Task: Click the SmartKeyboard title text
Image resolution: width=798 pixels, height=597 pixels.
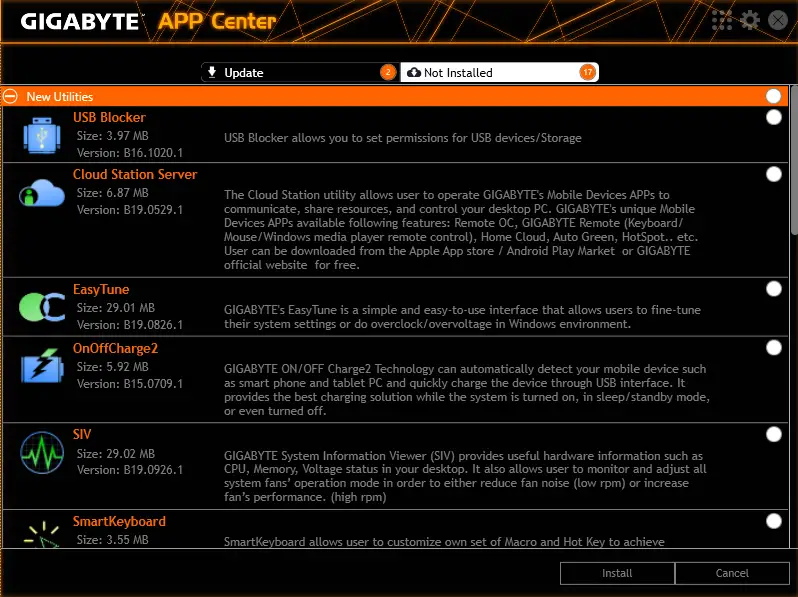Action: coord(119,522)
